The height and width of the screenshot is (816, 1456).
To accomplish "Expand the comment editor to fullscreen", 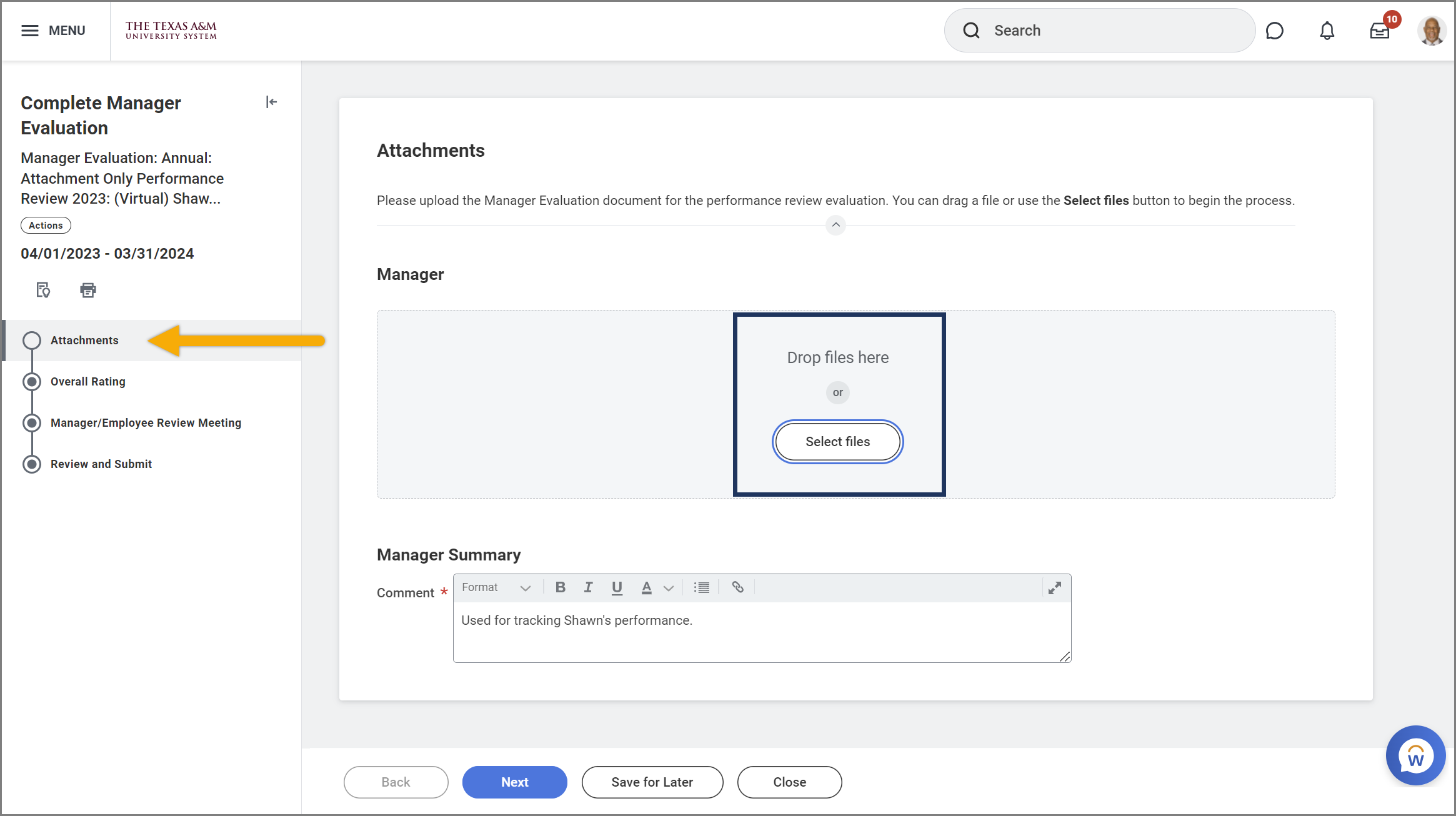I will 1055,588.
